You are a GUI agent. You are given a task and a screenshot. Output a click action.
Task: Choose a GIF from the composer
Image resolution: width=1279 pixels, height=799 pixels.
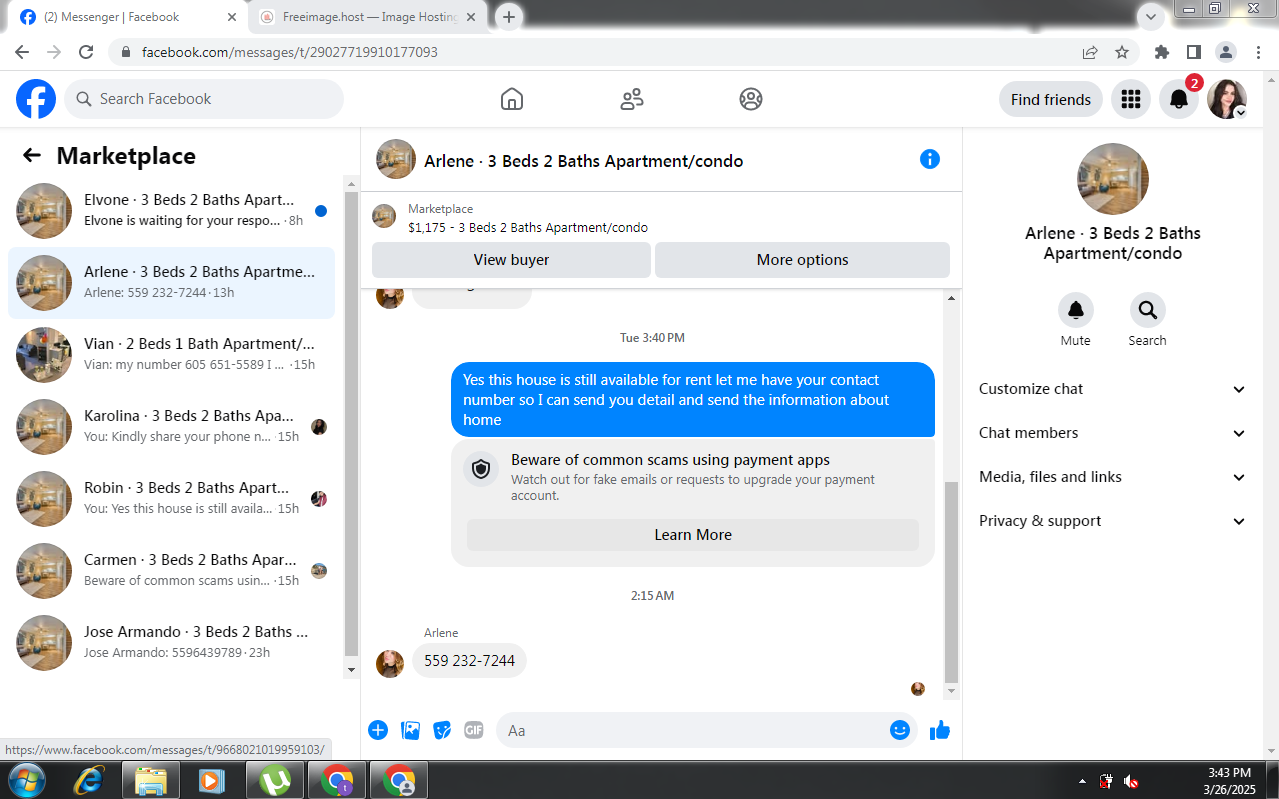click(x=474, y=730)
